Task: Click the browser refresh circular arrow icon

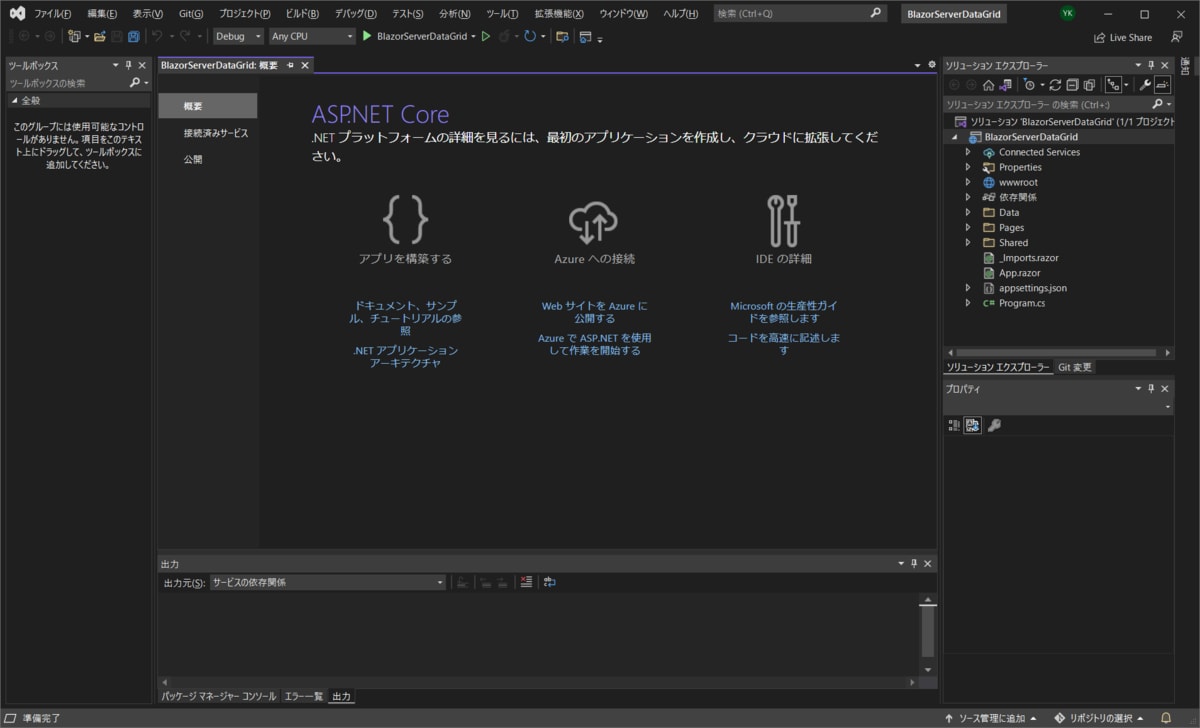Action: (530, 36)
